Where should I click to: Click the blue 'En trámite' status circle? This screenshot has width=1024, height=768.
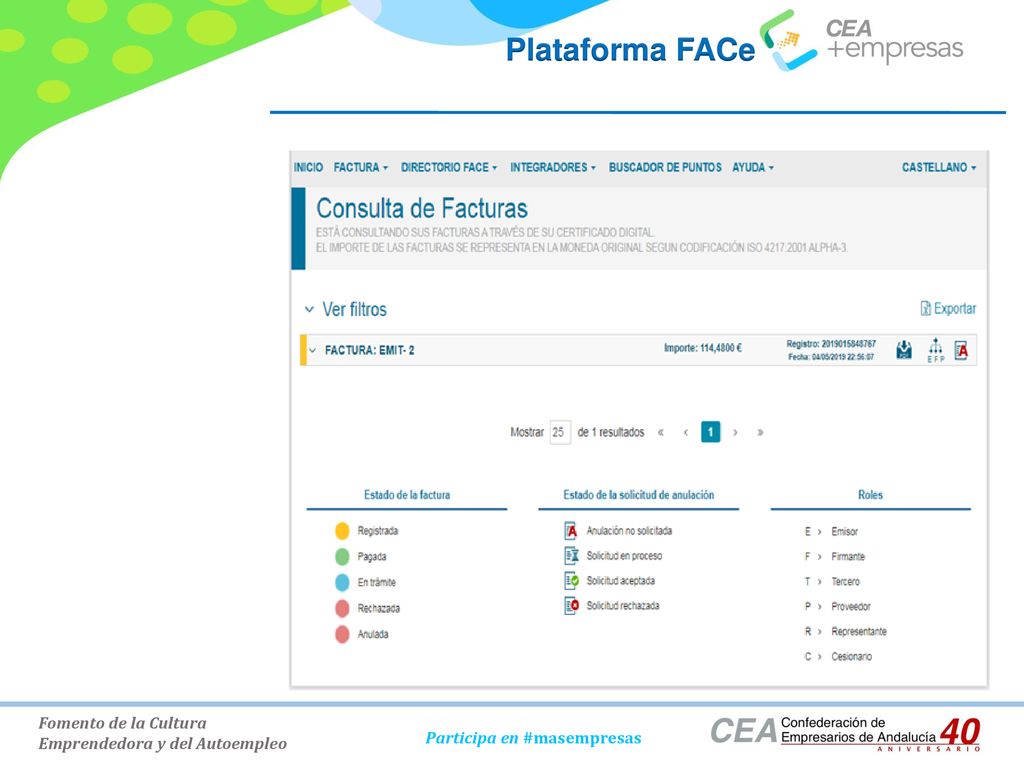tap(342, 582)
